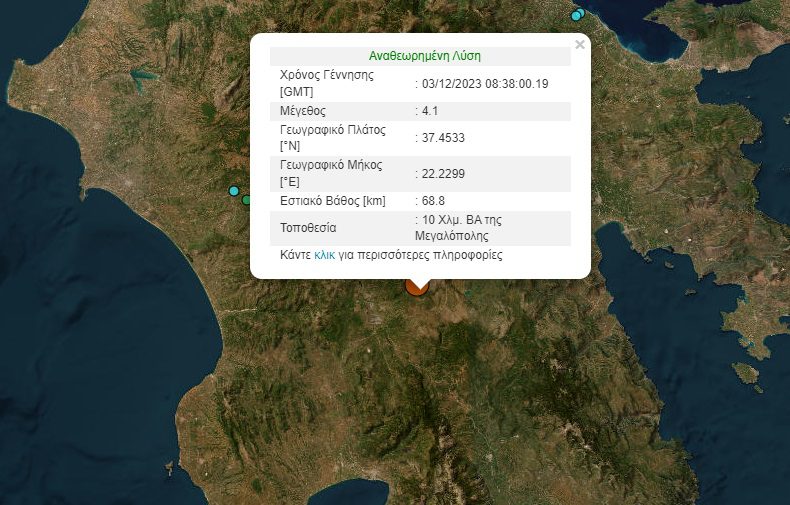Click the 'Μέγεθος' label

(303, 111)
